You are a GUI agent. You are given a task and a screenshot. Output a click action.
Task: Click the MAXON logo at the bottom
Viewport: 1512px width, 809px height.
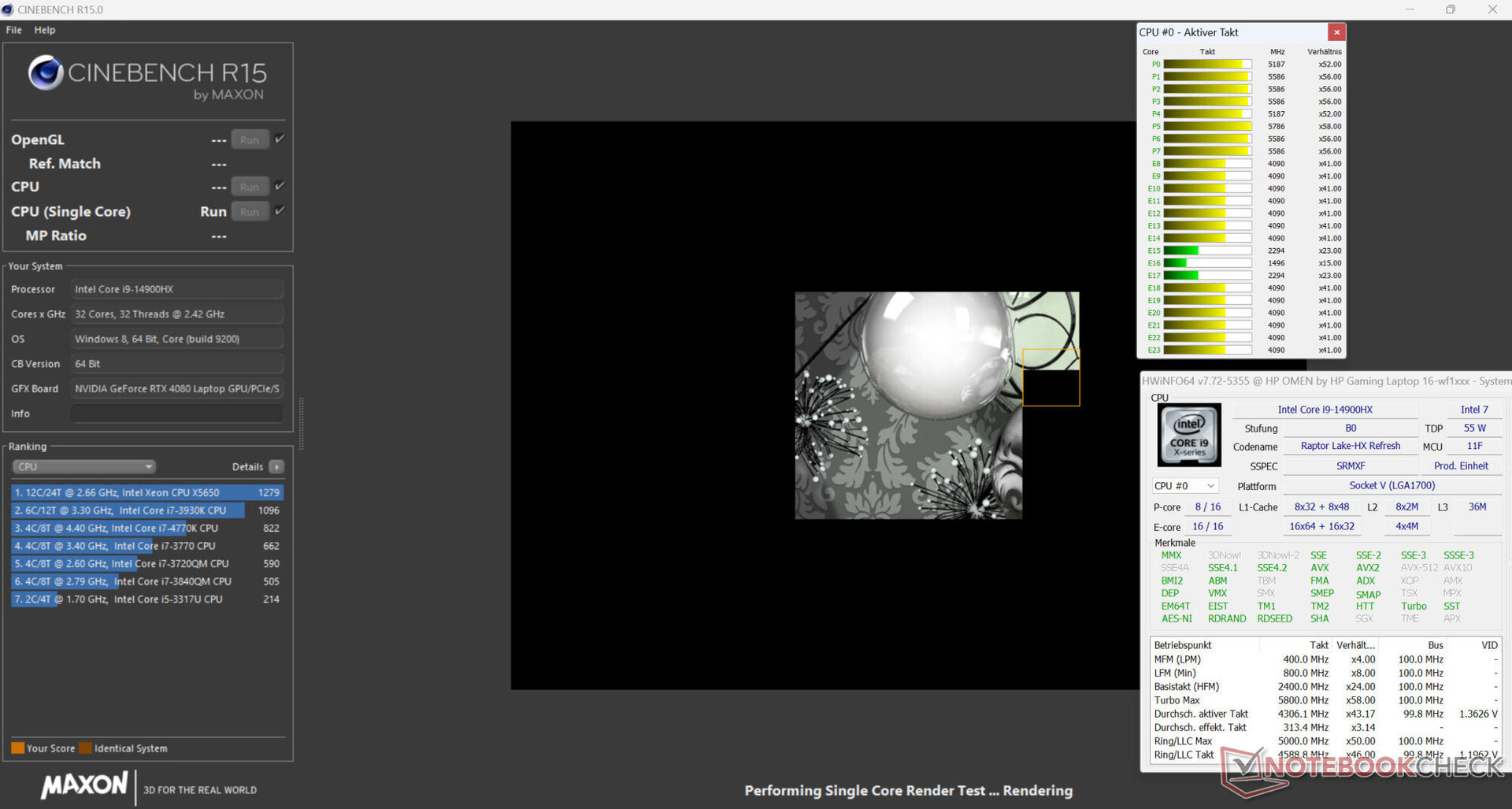point(84,785)
